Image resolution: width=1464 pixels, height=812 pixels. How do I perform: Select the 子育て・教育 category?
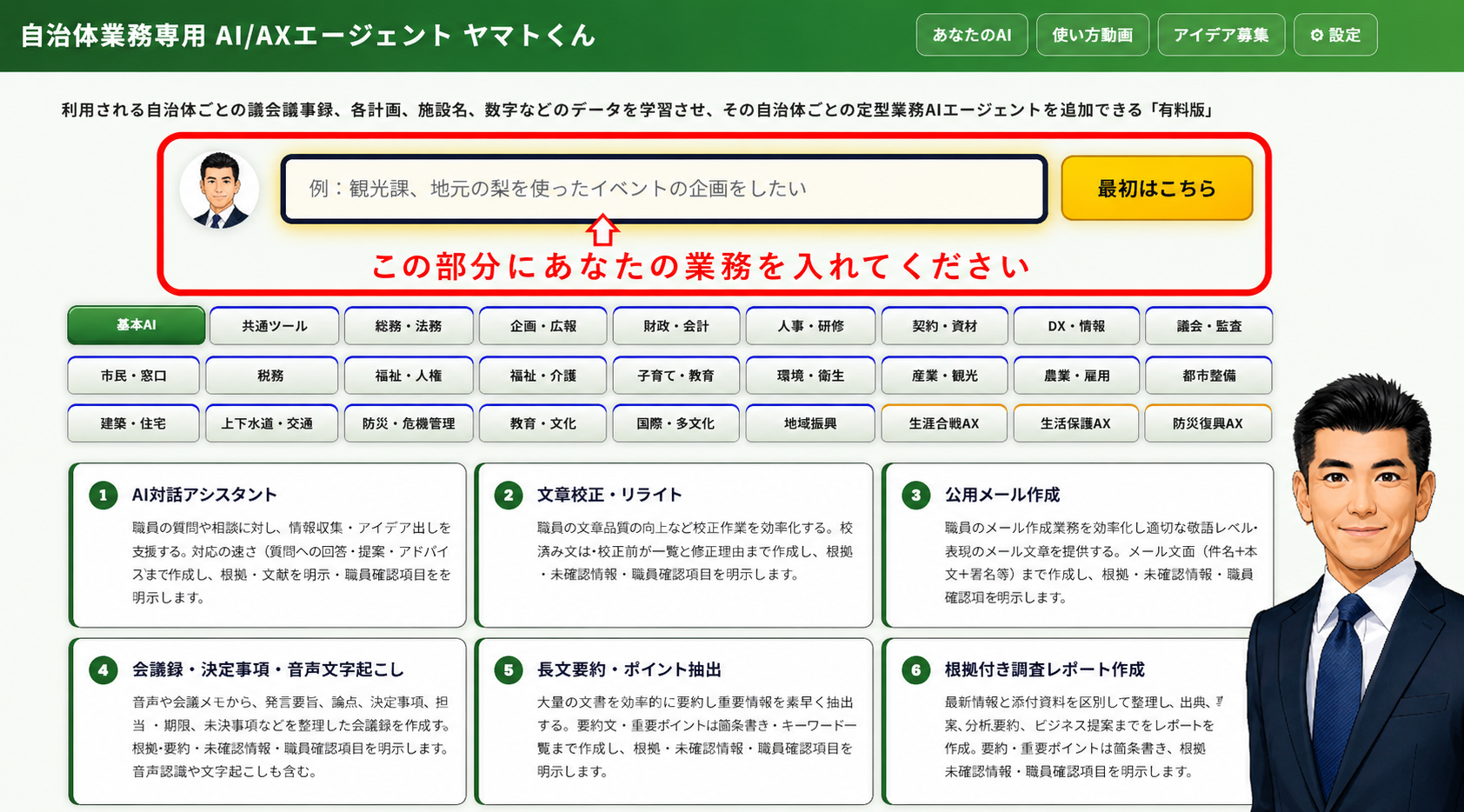[676, 376]
